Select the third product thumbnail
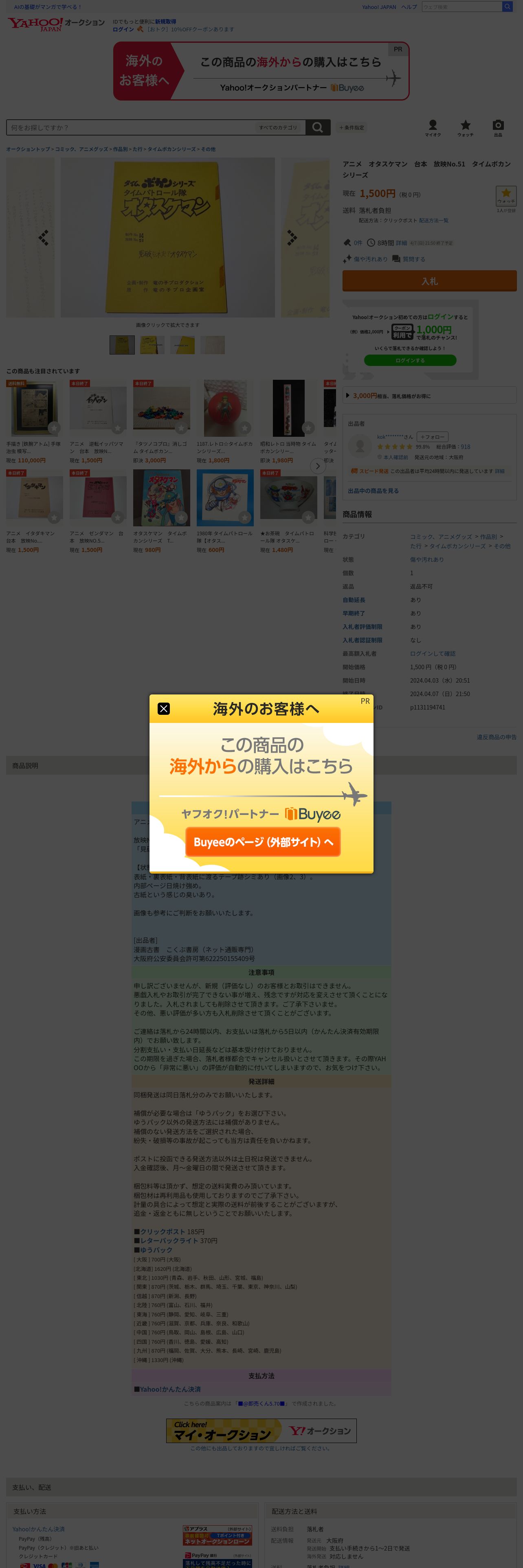The image size is (523, 1568). point(182,345)
